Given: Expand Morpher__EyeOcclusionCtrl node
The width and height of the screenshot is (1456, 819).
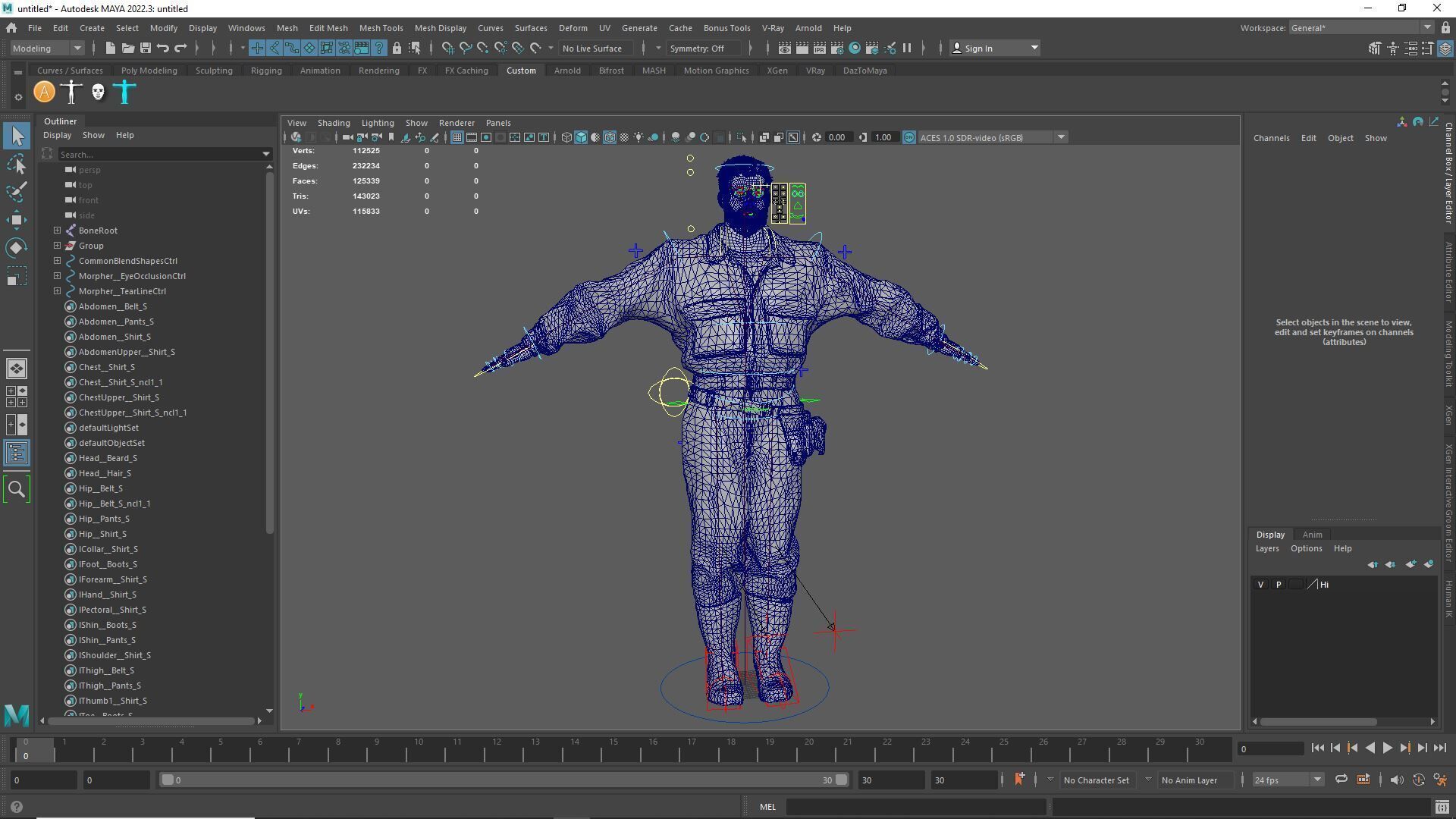Looking at the screenshot, I should point(58,276).
